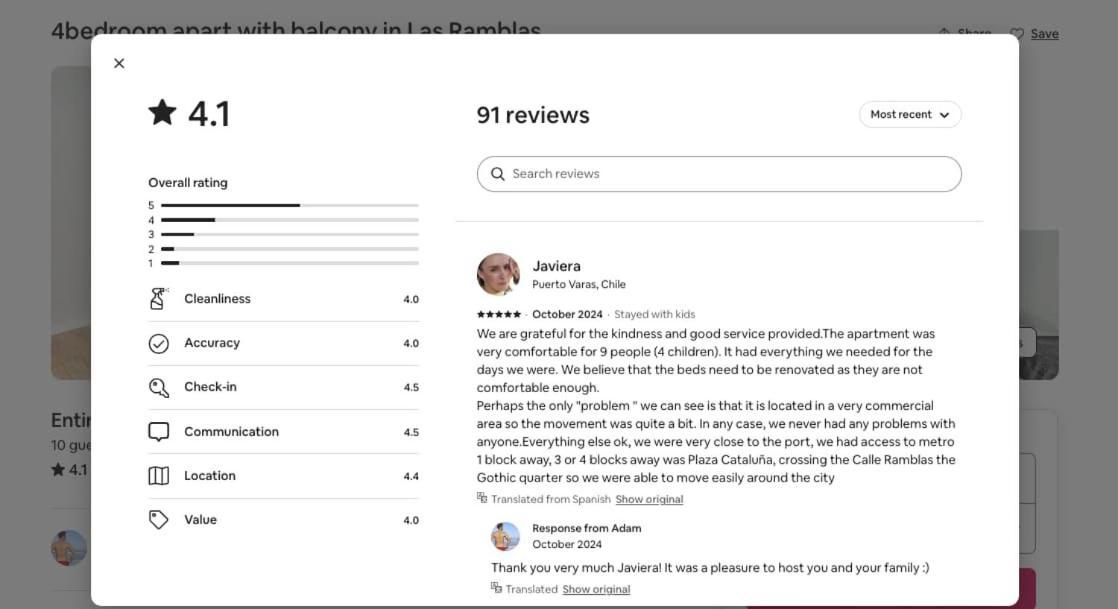Viewport: 1118px width, 609px height.
Task: Click the magnifier icon in search box
Action: pos(498,174)
